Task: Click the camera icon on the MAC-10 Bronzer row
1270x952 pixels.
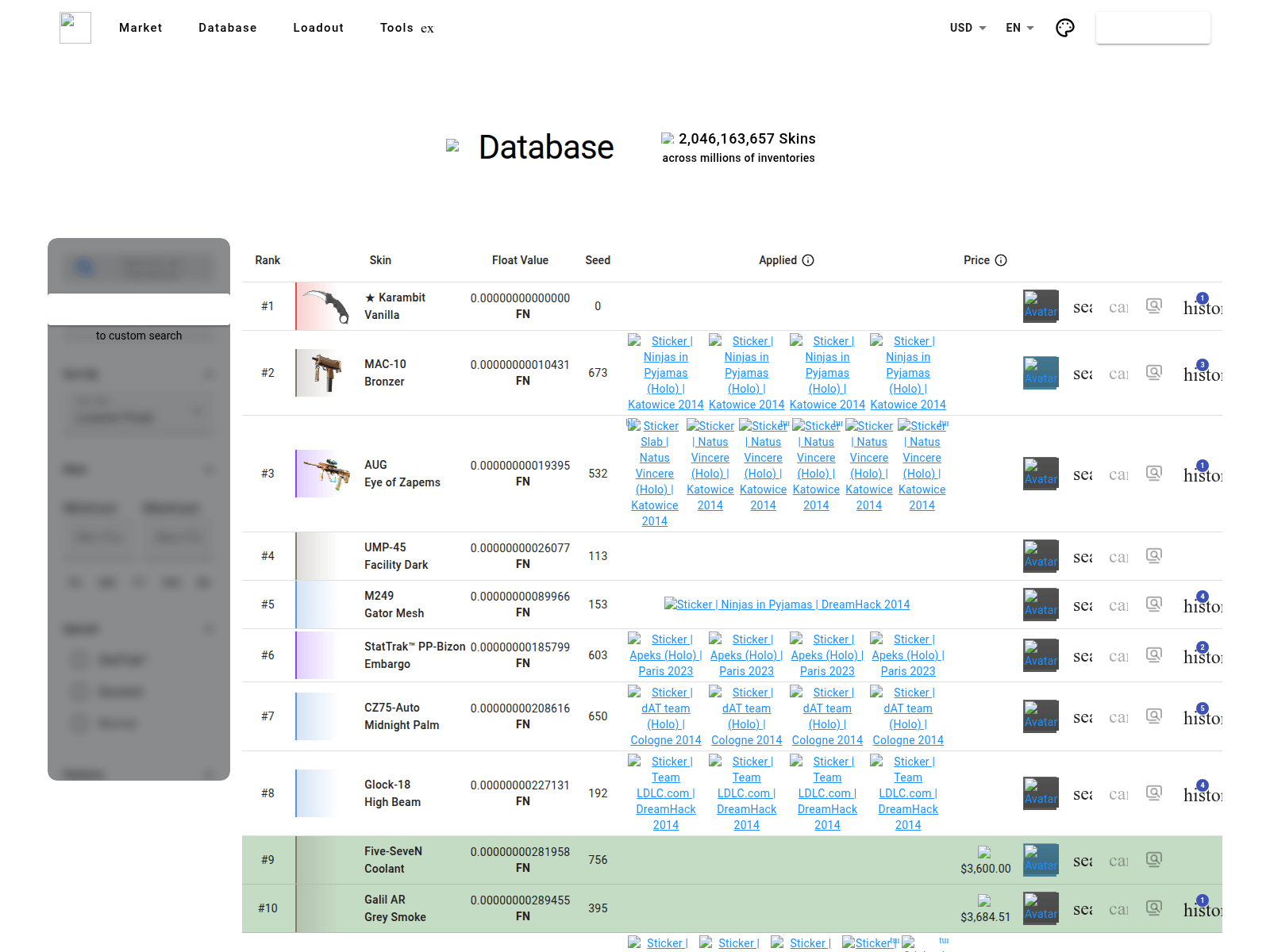Action: (x=1118, y=374)
